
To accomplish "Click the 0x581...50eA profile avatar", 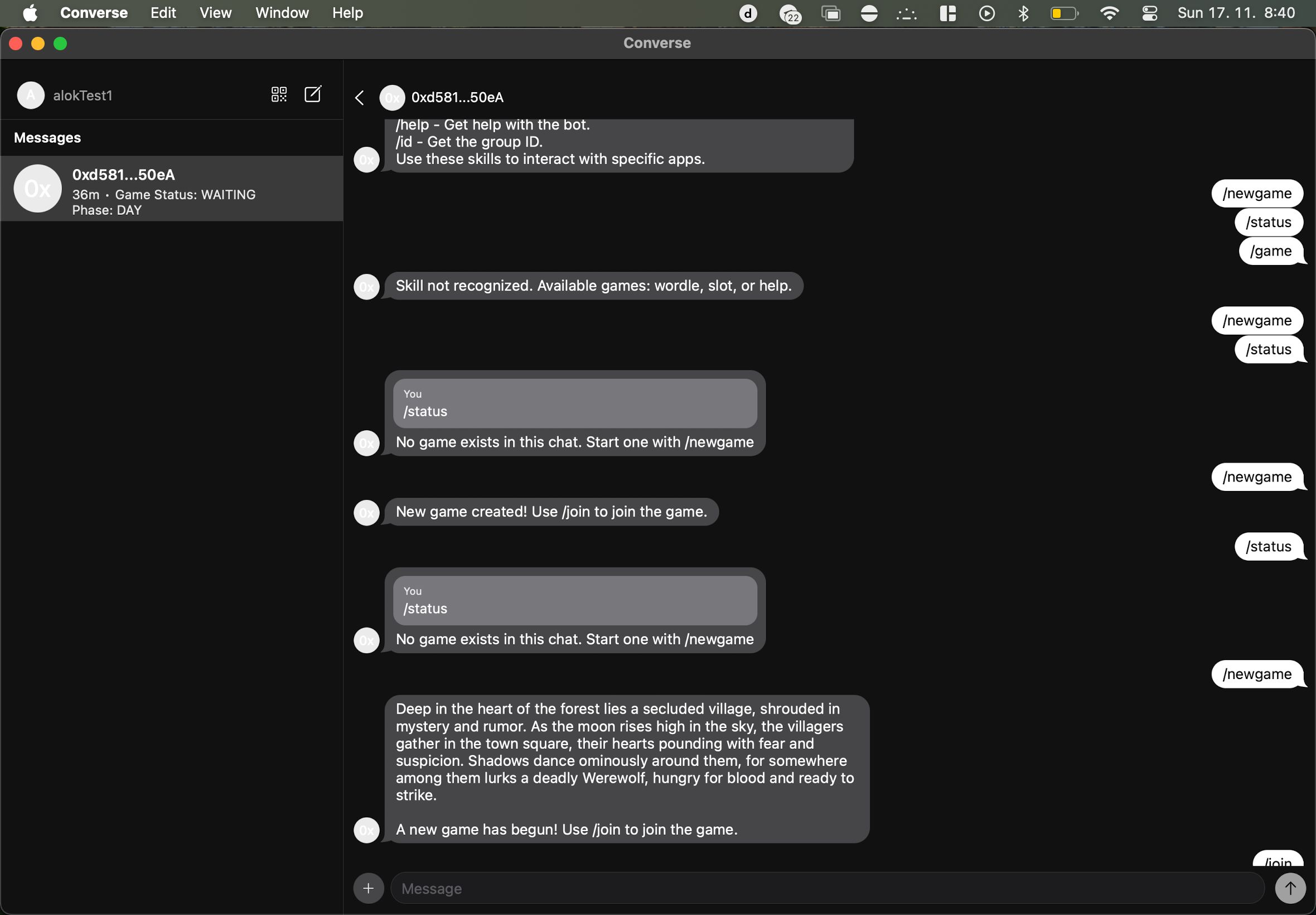I will 392,97.
